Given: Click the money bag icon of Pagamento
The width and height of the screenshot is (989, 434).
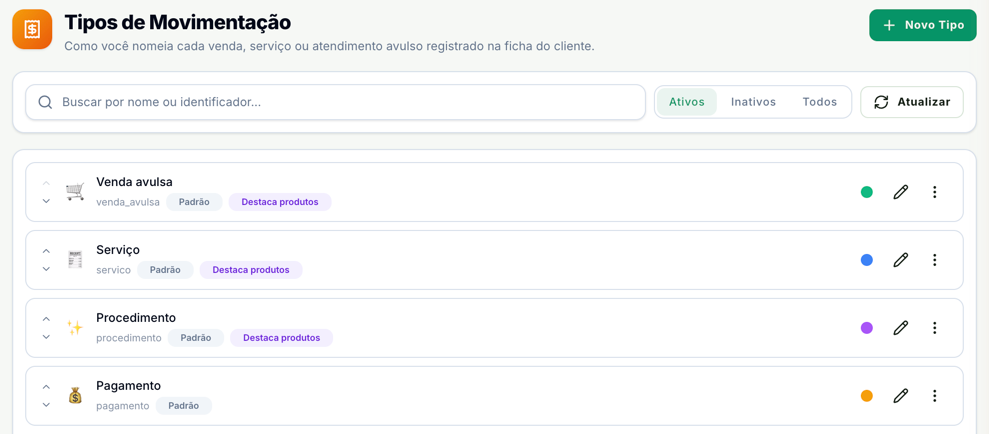Looking at the screenshot, I should pyautogui.click(x=75, y=396).
